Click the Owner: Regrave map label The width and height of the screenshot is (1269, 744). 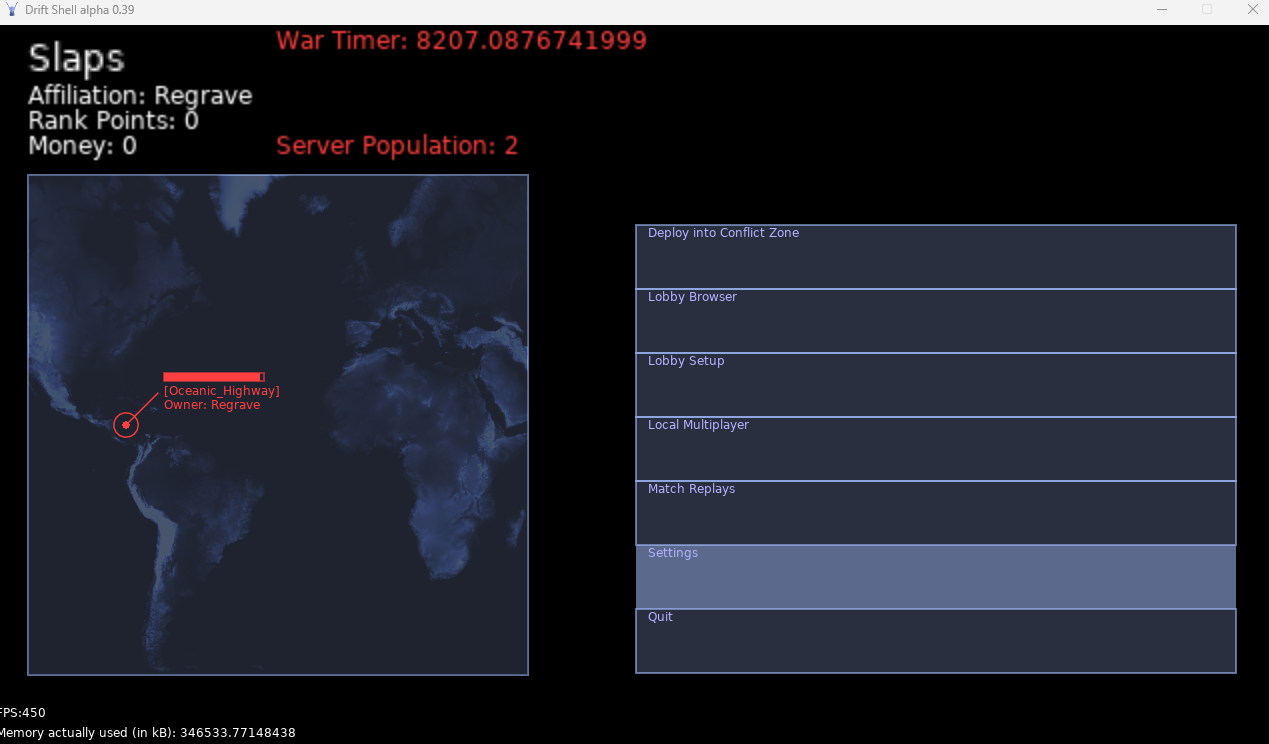(x=212, y=405)
